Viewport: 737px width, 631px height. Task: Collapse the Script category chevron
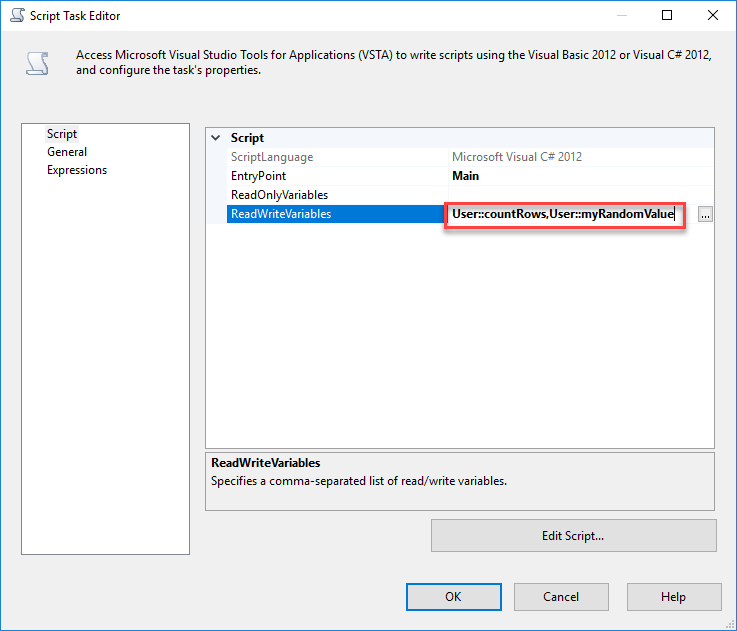[216, 138]
